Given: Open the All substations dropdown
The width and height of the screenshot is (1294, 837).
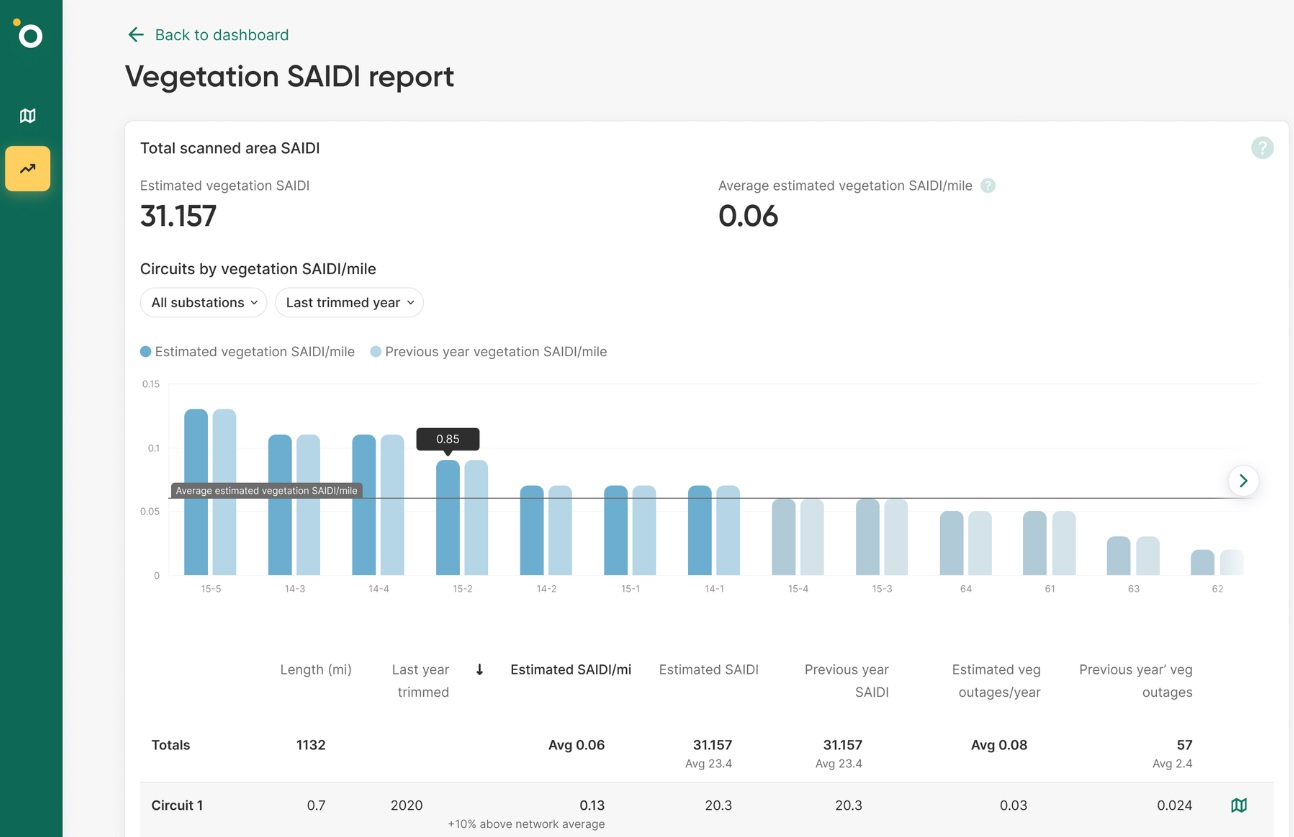Looking at the screenshot, I should click(204, 303).
